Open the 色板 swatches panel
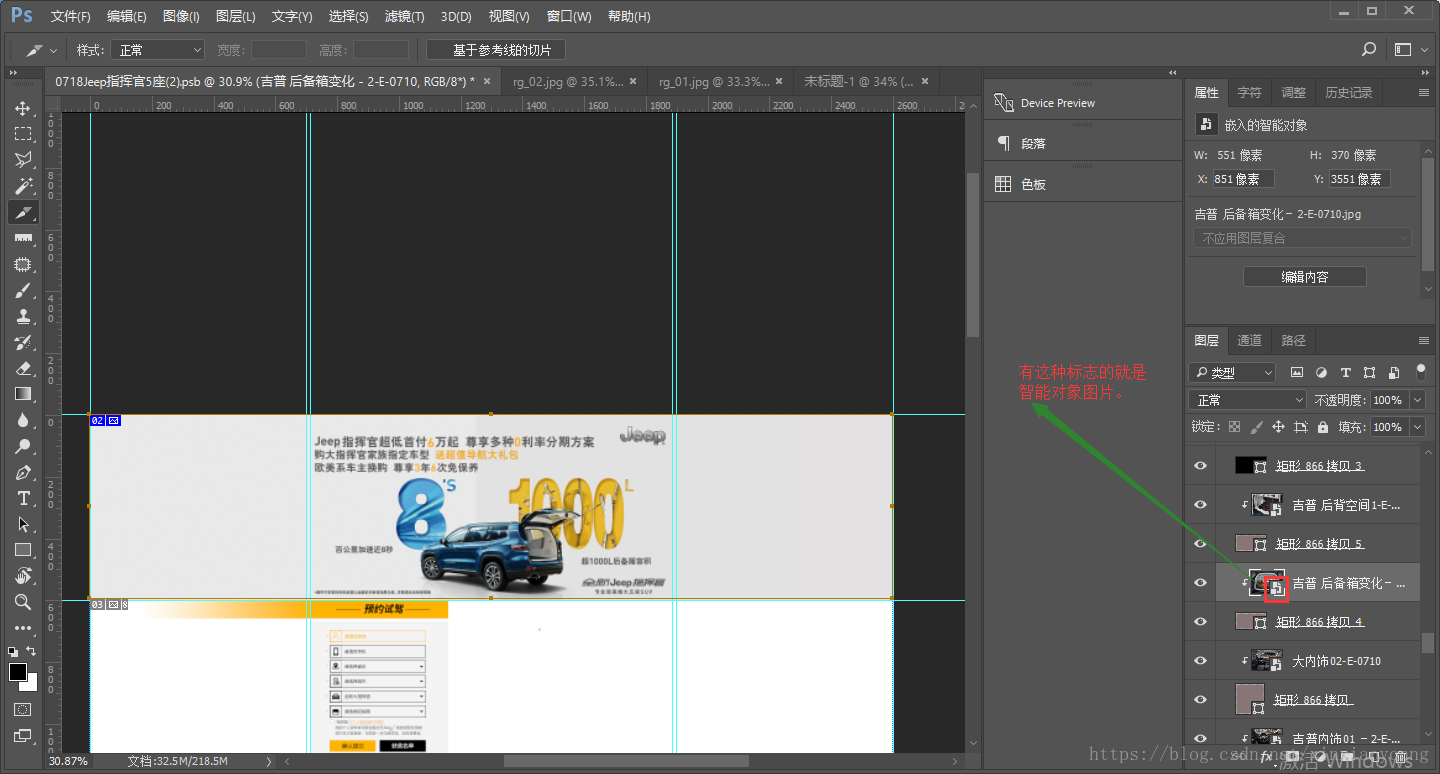 [1032, 185]
